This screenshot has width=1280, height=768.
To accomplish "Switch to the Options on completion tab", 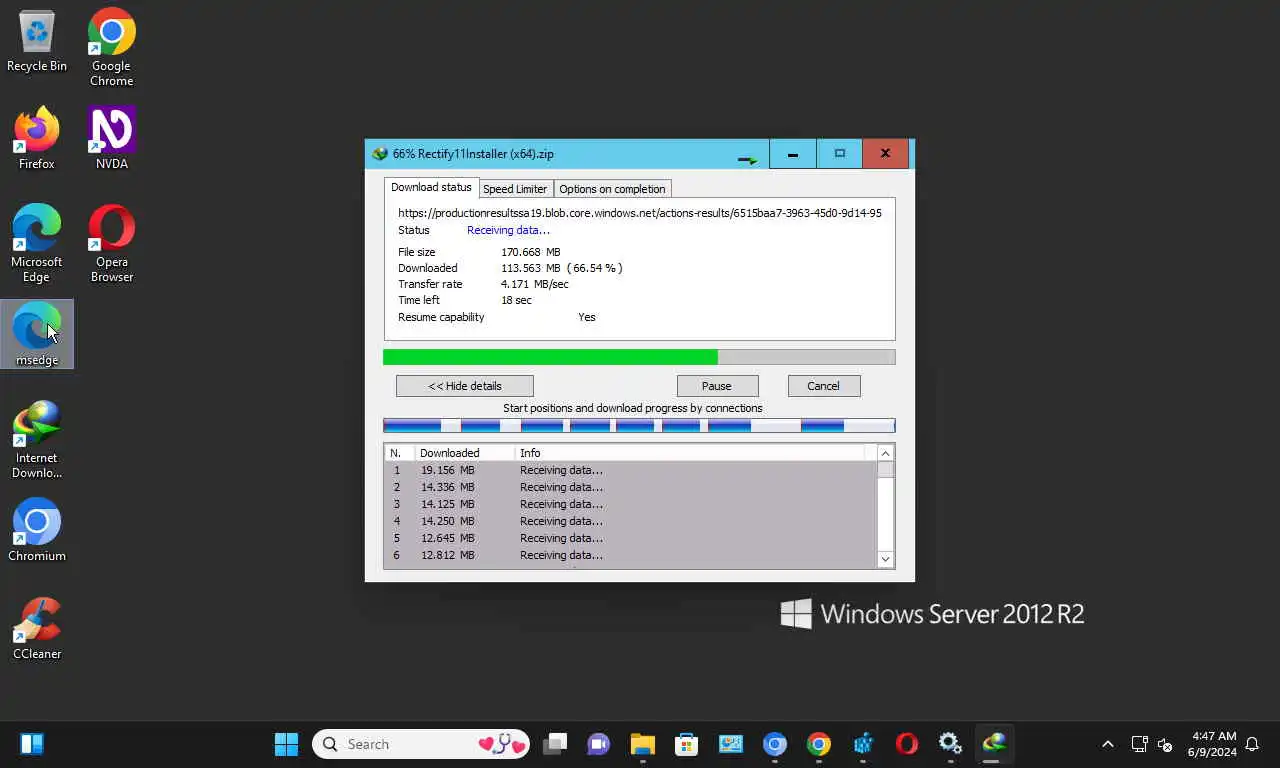I will pos(612,189).
